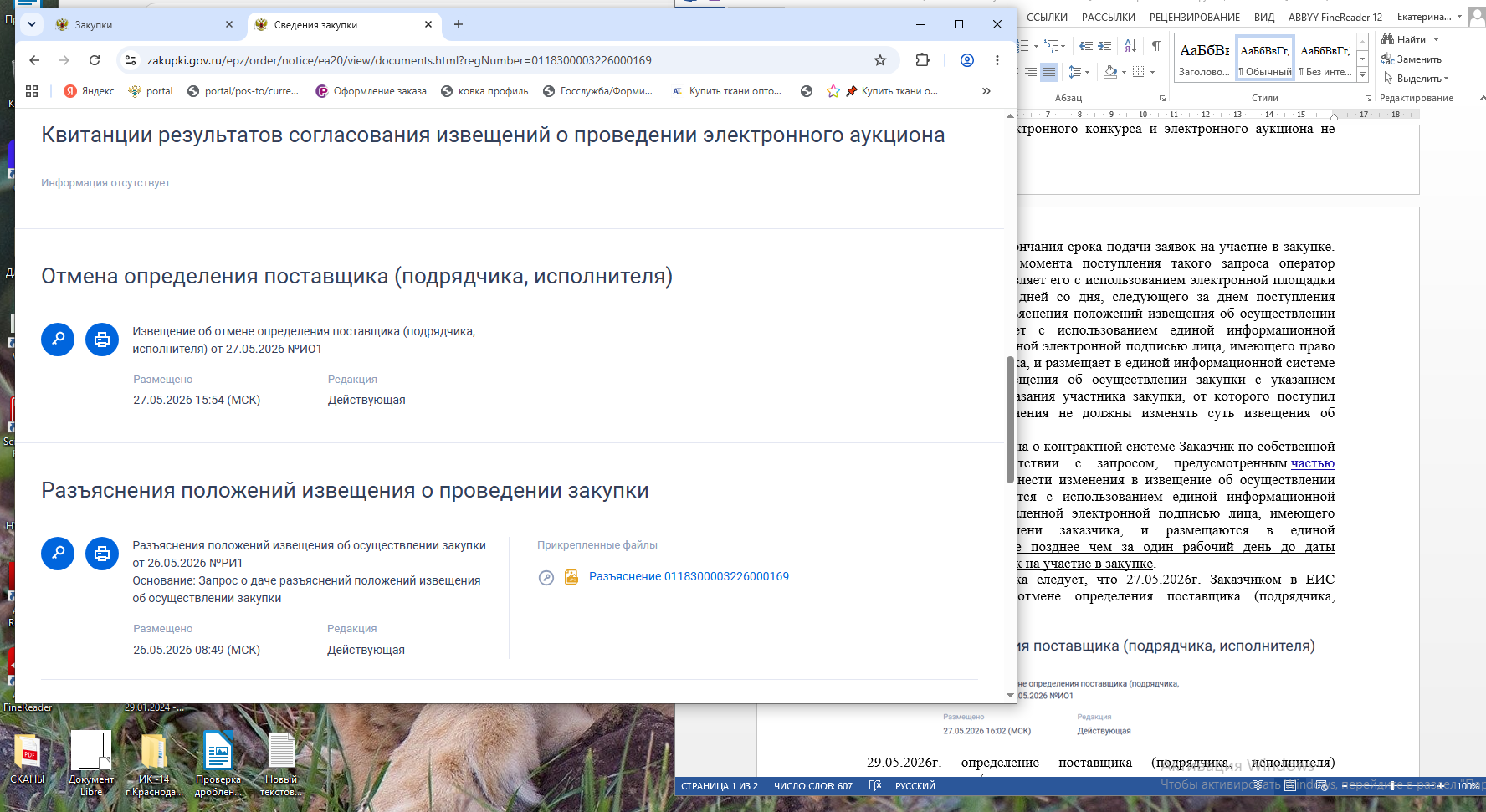Open attached file Разъяснение 0118300003226000169
Image resolution: width=1486 pixels, height=812 pixels.
[689, 577]
